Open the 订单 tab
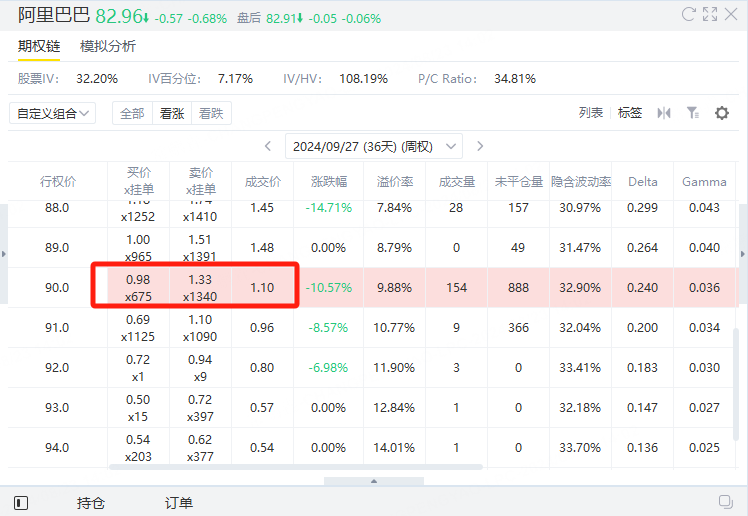Screen dimensions: 748x516 (179, 503)
